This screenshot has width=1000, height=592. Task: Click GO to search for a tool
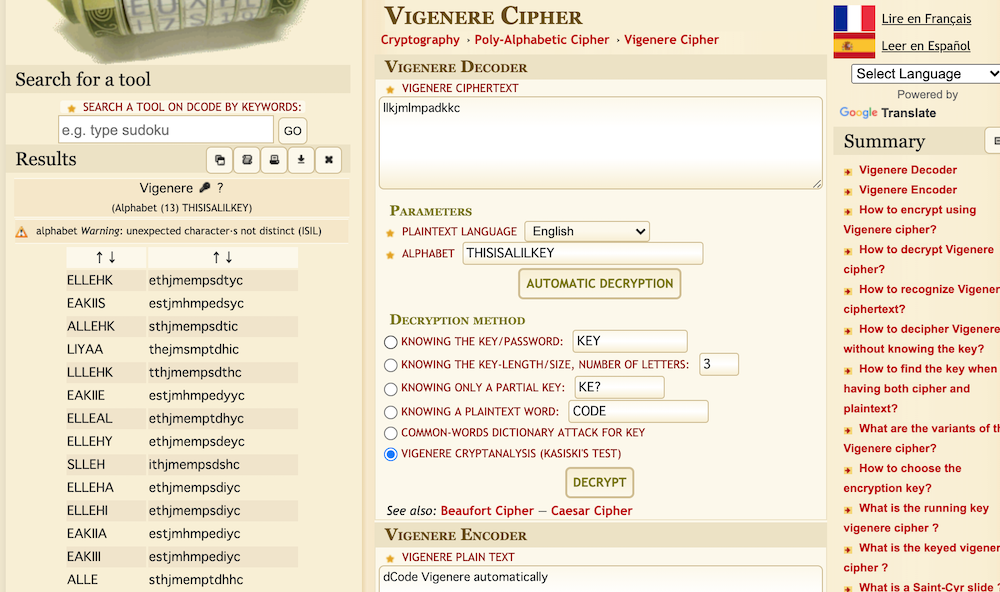click(293, 131)
